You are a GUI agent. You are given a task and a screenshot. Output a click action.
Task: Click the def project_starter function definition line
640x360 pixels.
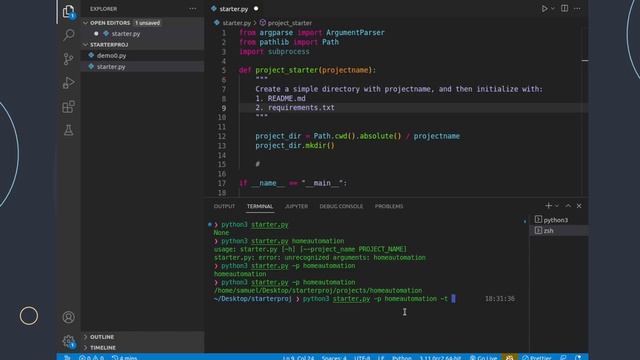point(307,70)
